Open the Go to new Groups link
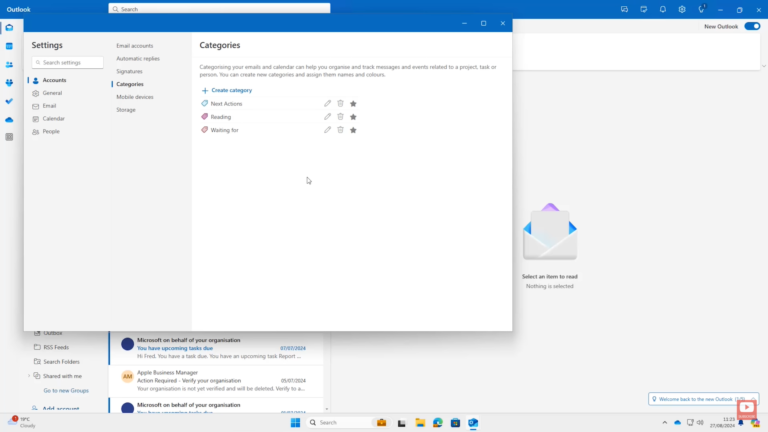The width and height of the screenshot is (768, 432). click(x=66, y=390)
